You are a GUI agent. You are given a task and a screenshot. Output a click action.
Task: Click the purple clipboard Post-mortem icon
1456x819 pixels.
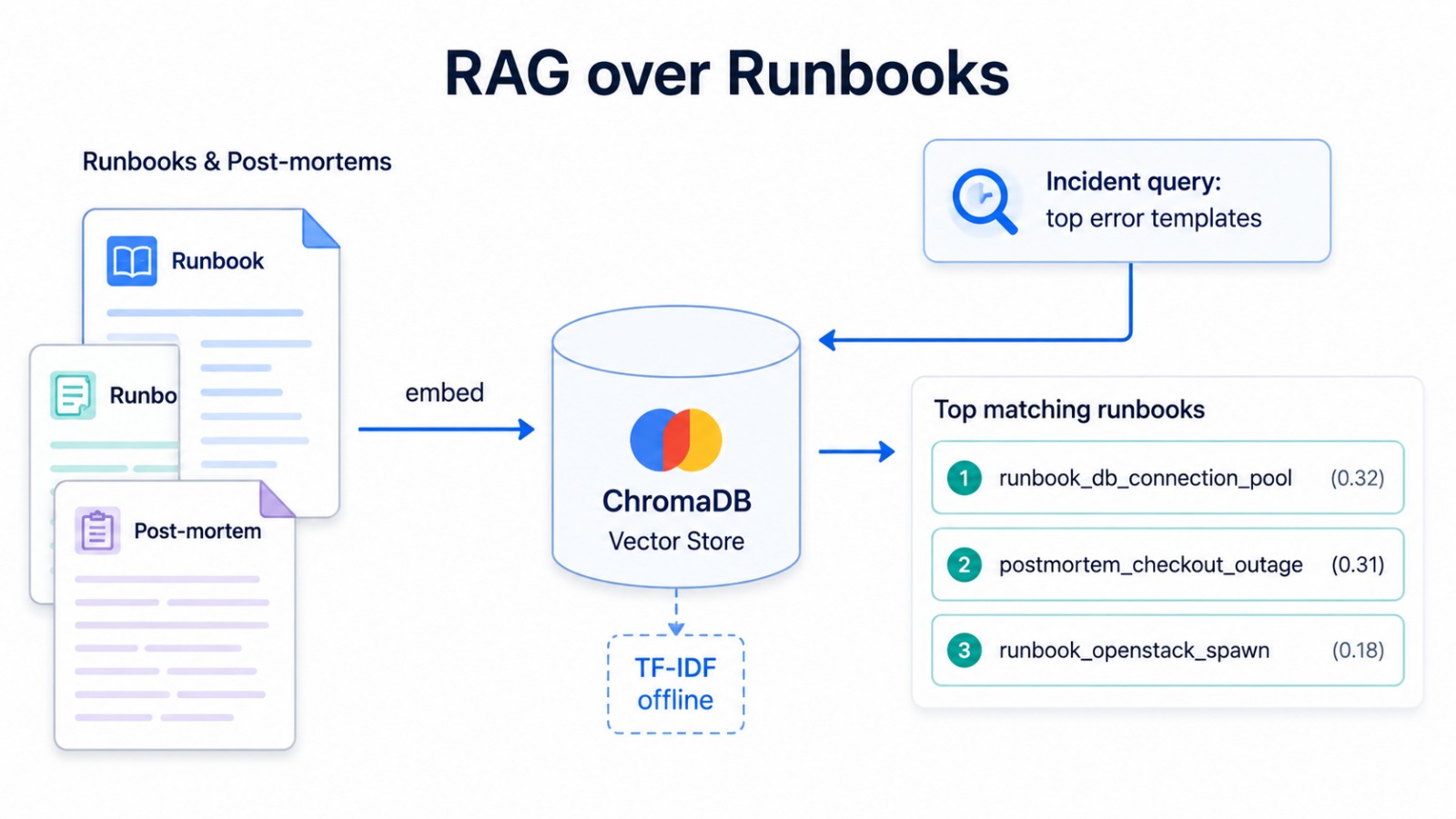click(97, 531)
